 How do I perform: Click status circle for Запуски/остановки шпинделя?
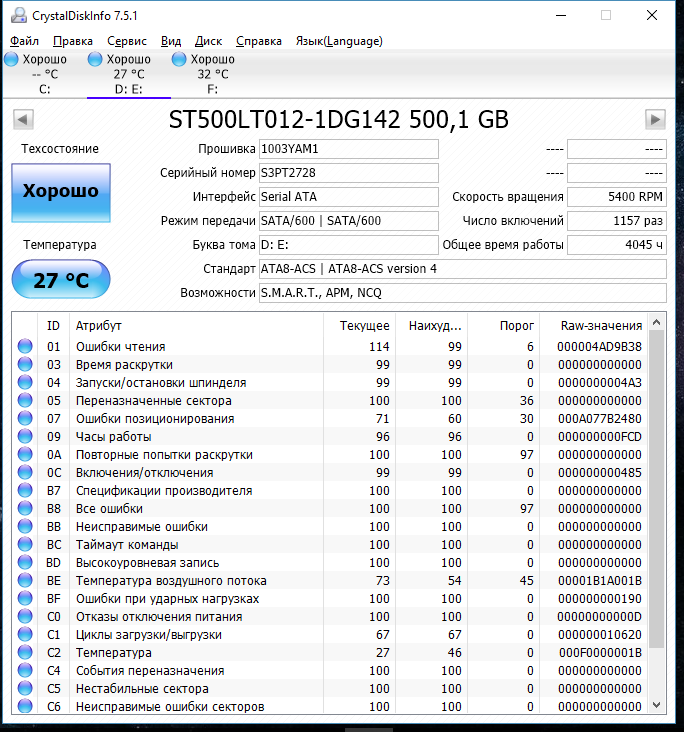pos(25,382)
